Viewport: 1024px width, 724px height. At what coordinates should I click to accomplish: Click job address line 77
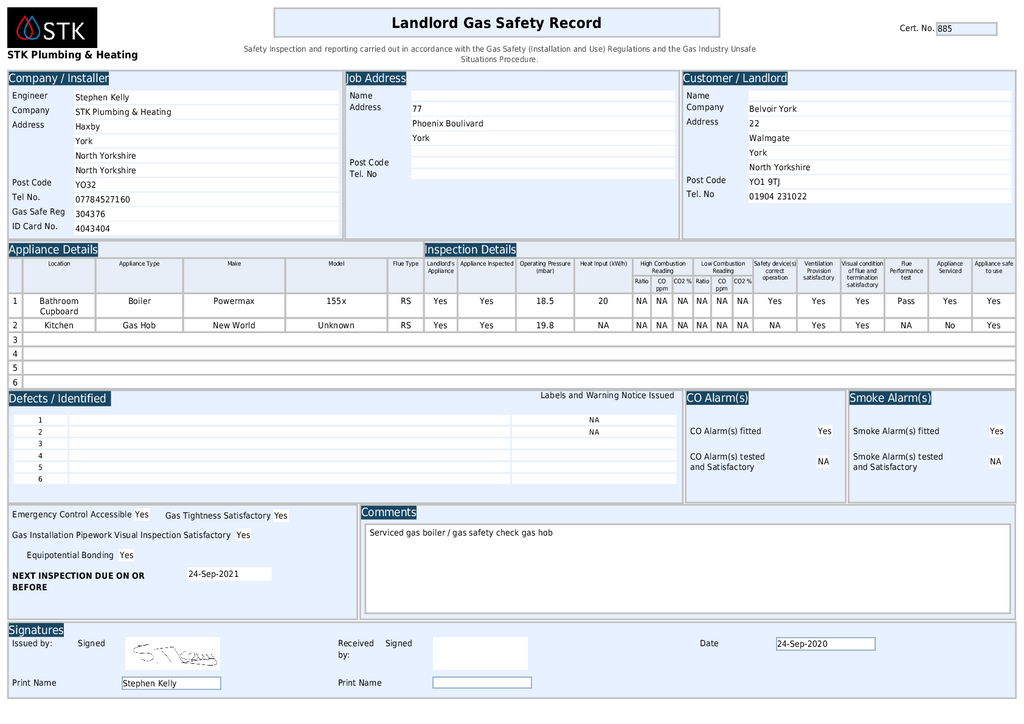click(x=417, y=109)
